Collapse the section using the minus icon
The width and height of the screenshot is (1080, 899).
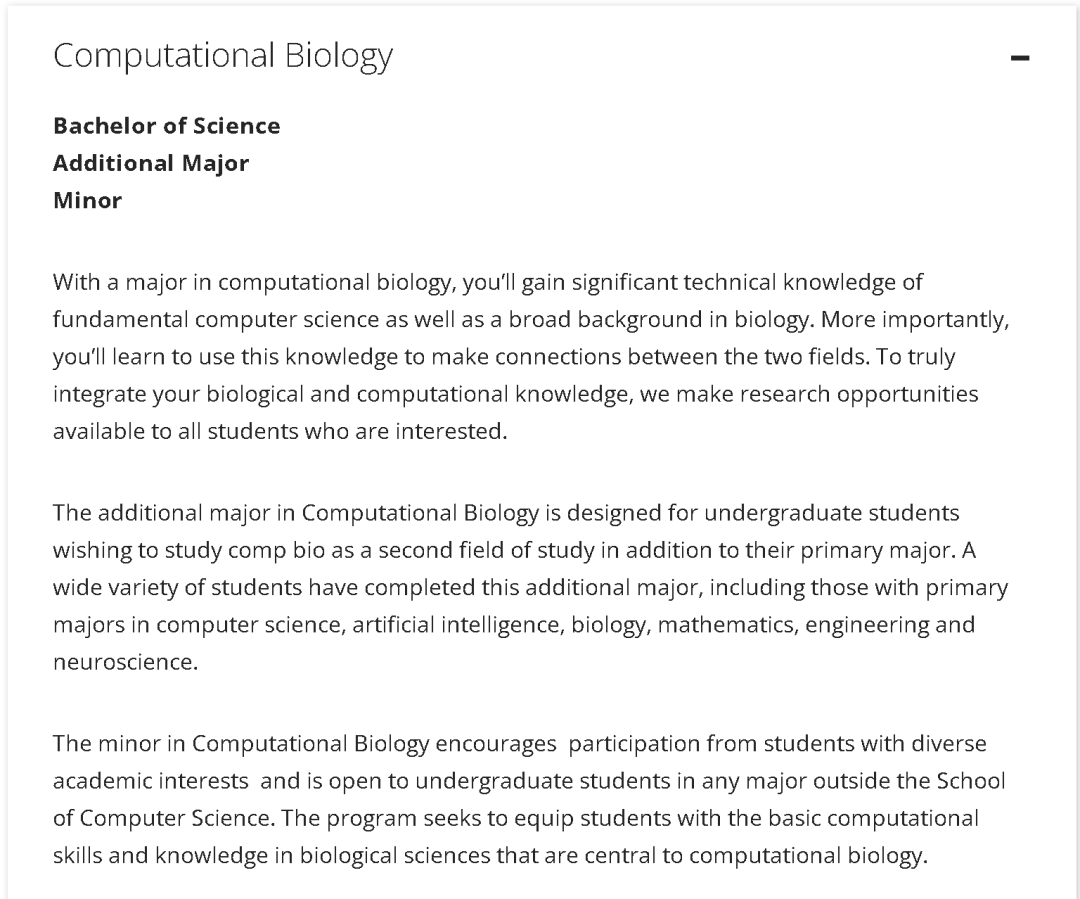coord(1019,58)
